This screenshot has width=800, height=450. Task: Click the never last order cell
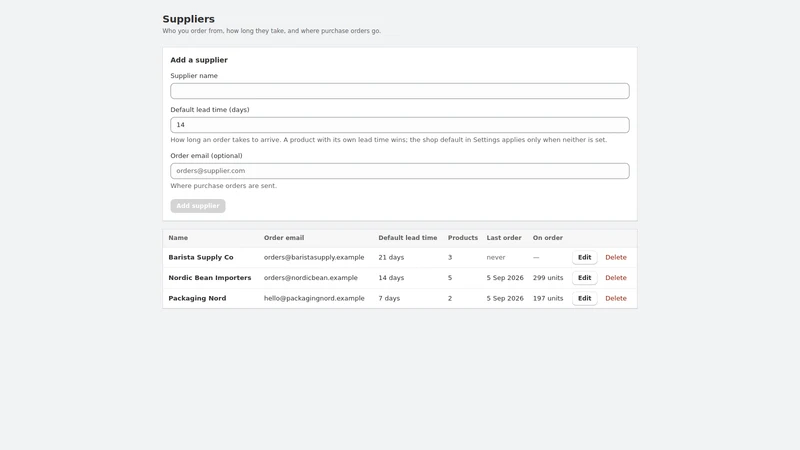(496, 257)
